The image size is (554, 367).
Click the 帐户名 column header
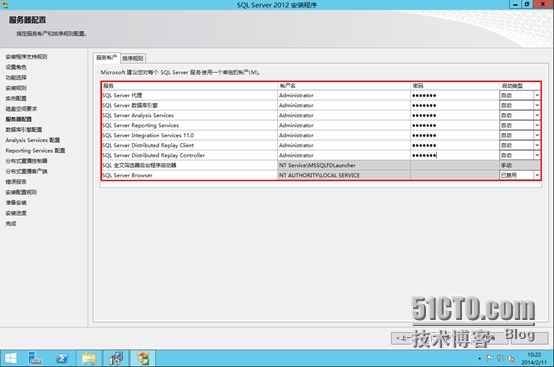pos(344,86)
